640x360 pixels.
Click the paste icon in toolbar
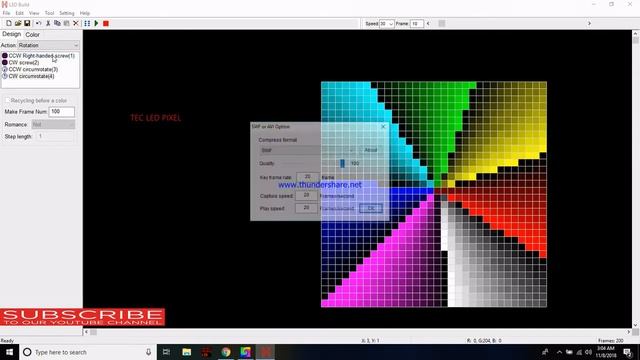(66, 23)
